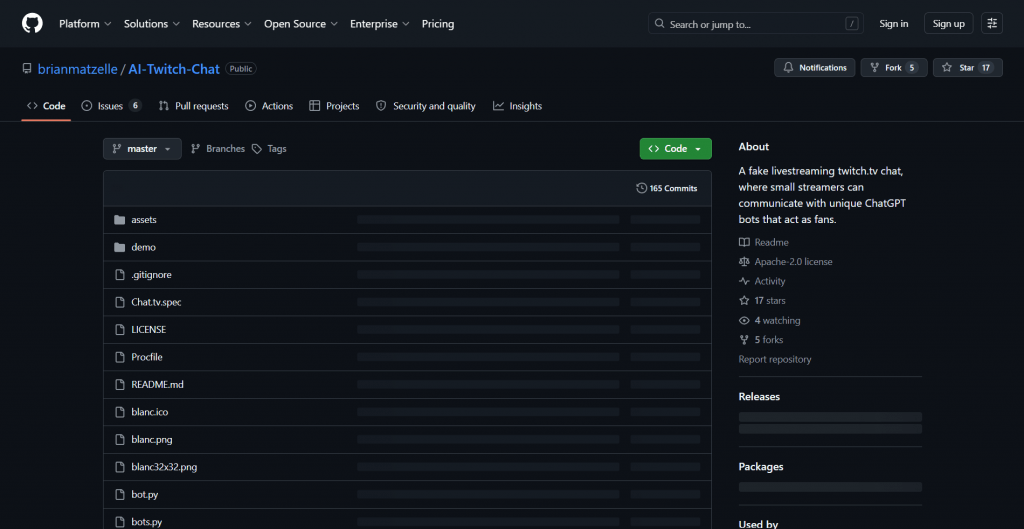Fork the repository with Fork button
This screenshot has width=1024, height=529.
pos(893,68)
